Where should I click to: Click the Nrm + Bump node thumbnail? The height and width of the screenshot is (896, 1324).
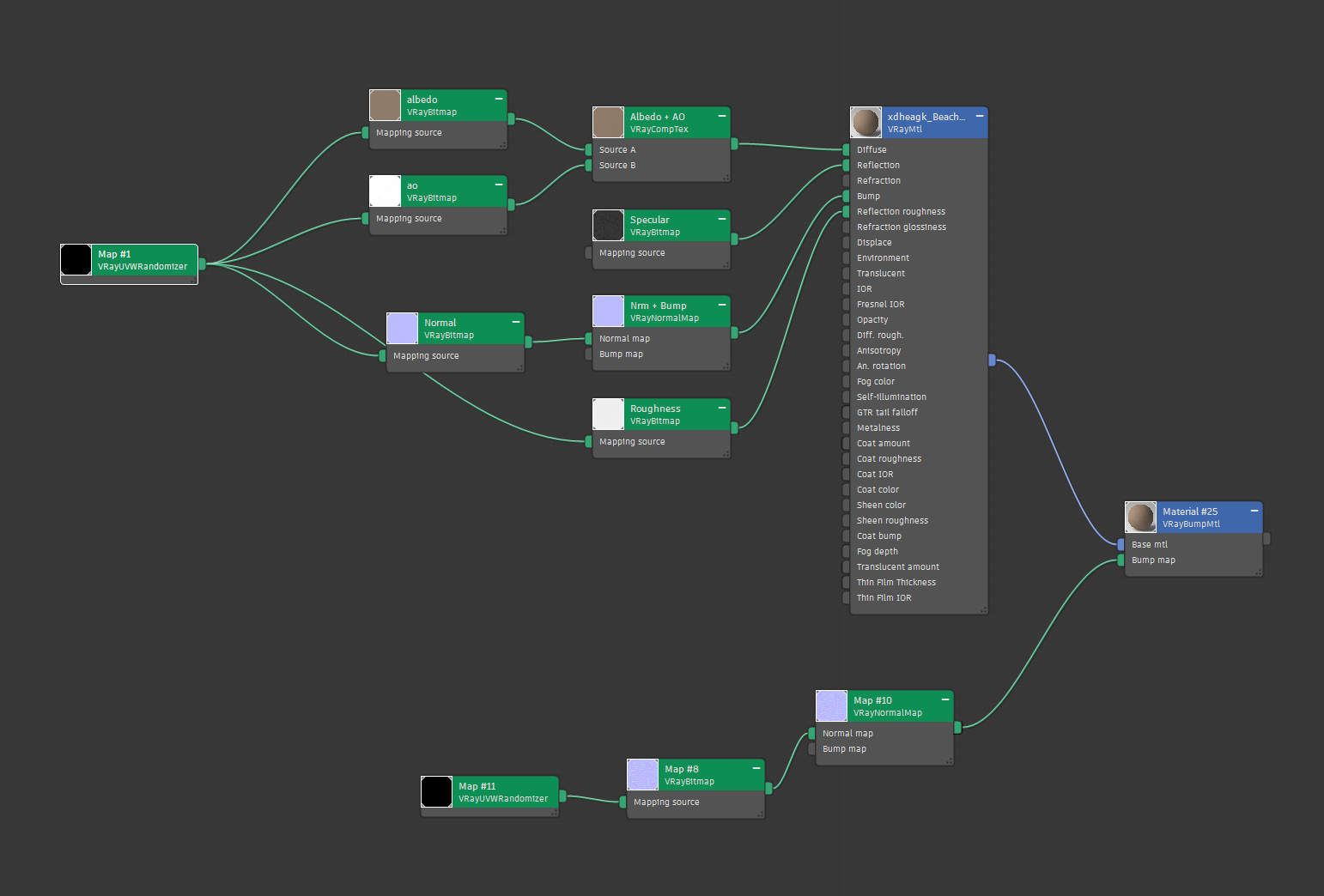click(608, 312)
